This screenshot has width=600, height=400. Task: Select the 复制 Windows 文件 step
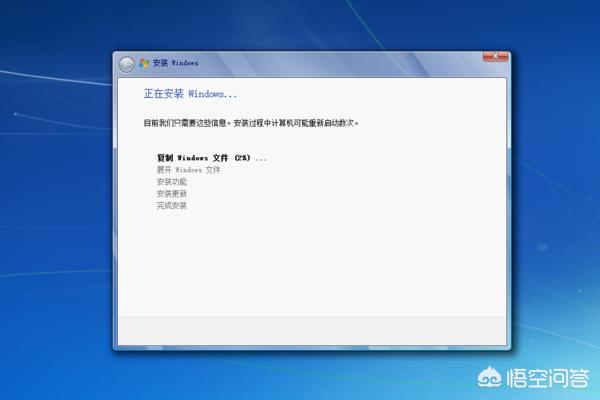[193, 158]
